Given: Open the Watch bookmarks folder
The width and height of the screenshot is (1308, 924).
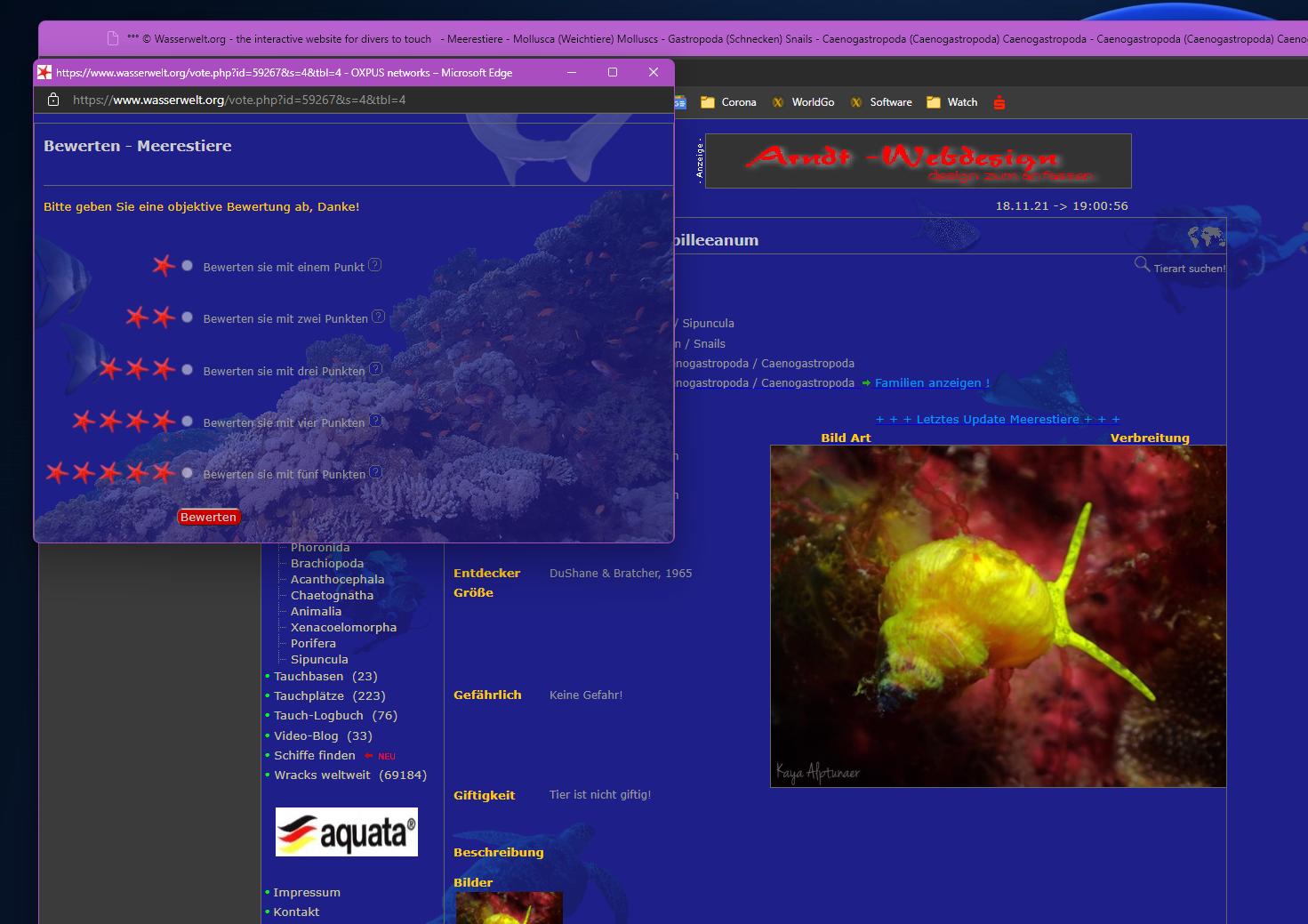Looking at the screenshot, I should [x=951, y=102].
